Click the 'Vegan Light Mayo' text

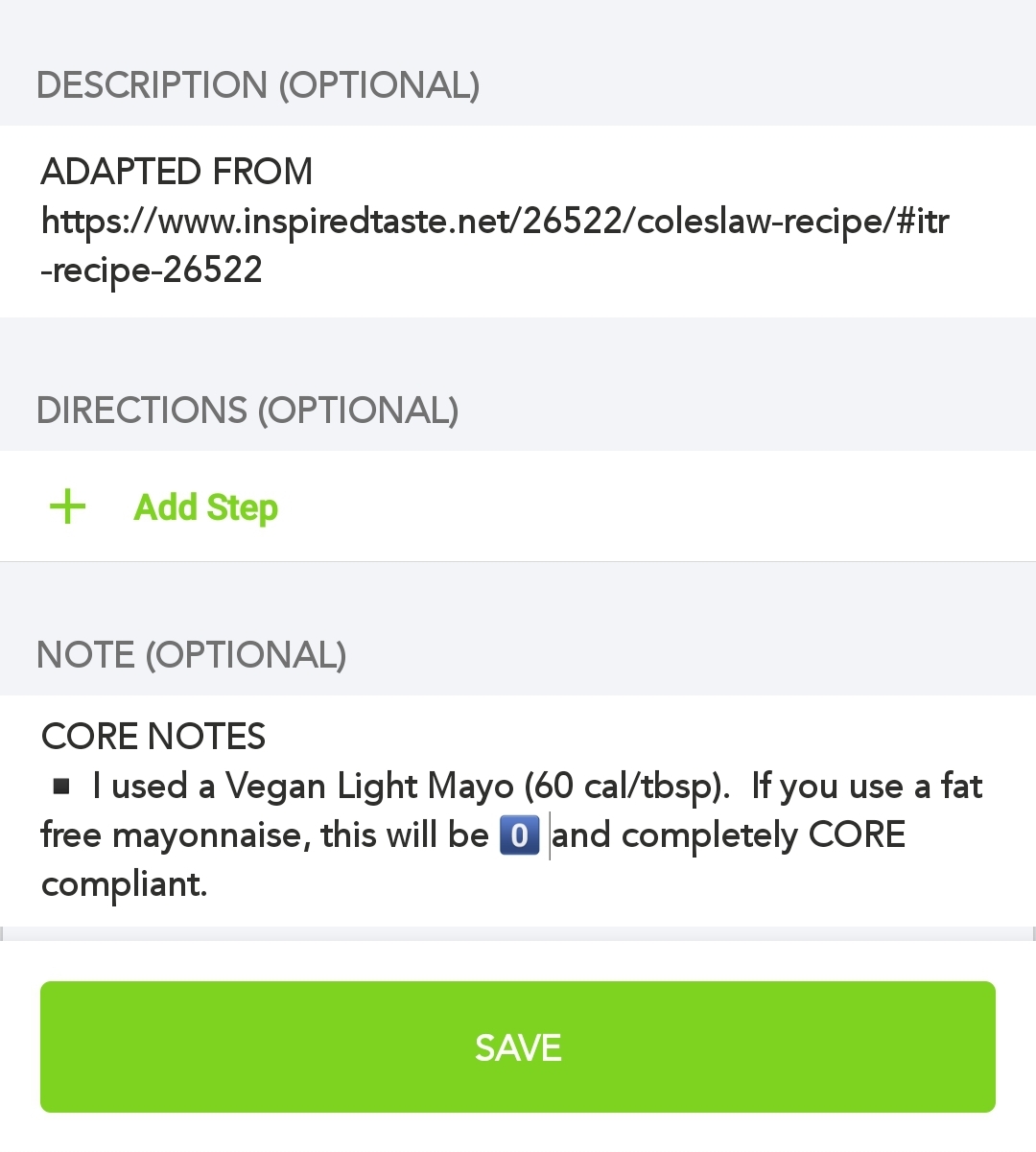[x=369, y=787]
